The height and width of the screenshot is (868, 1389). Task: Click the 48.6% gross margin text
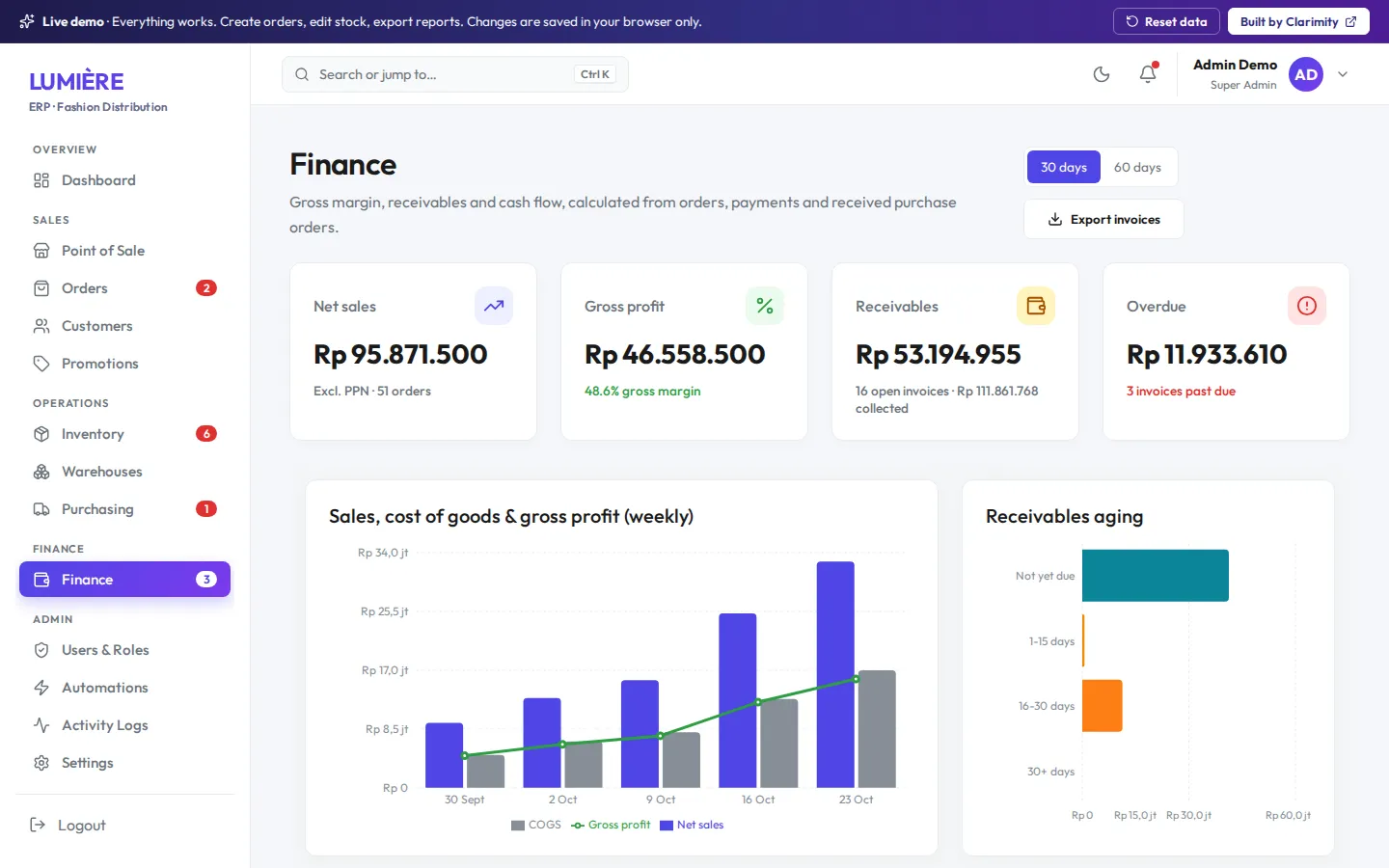[x=642, y=391]
